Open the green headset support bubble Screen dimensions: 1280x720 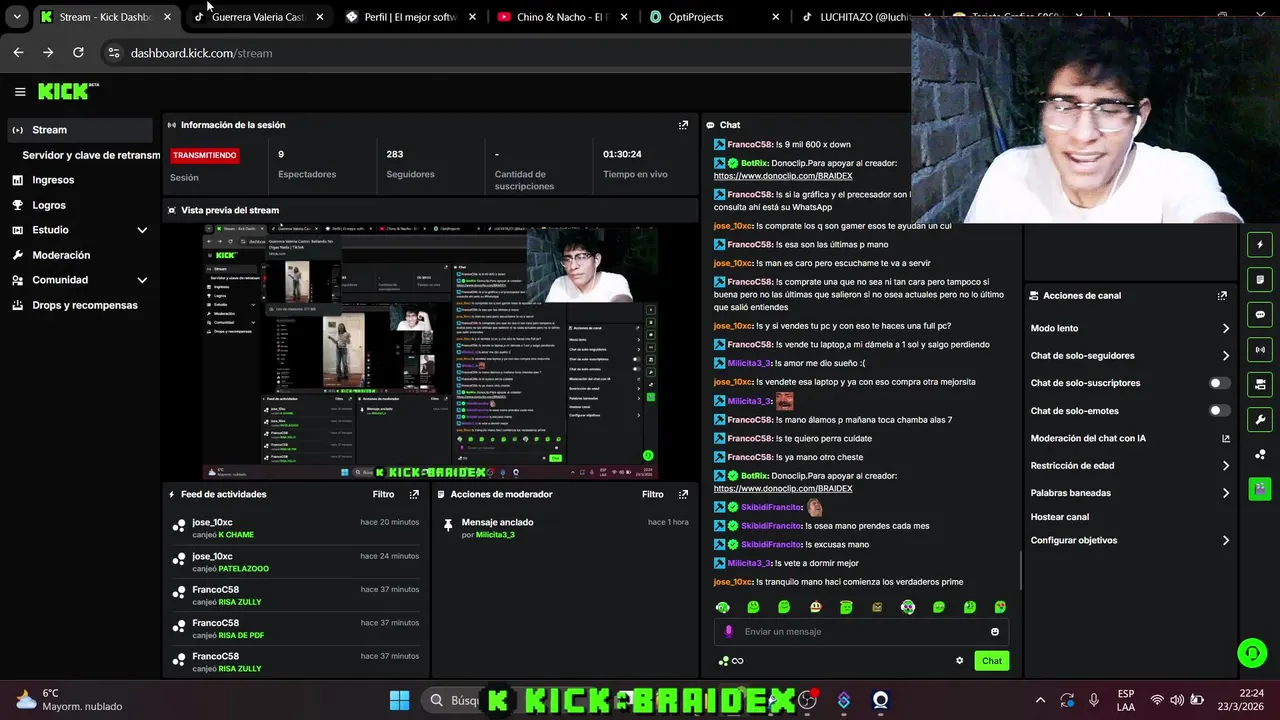pos(1252,653)
